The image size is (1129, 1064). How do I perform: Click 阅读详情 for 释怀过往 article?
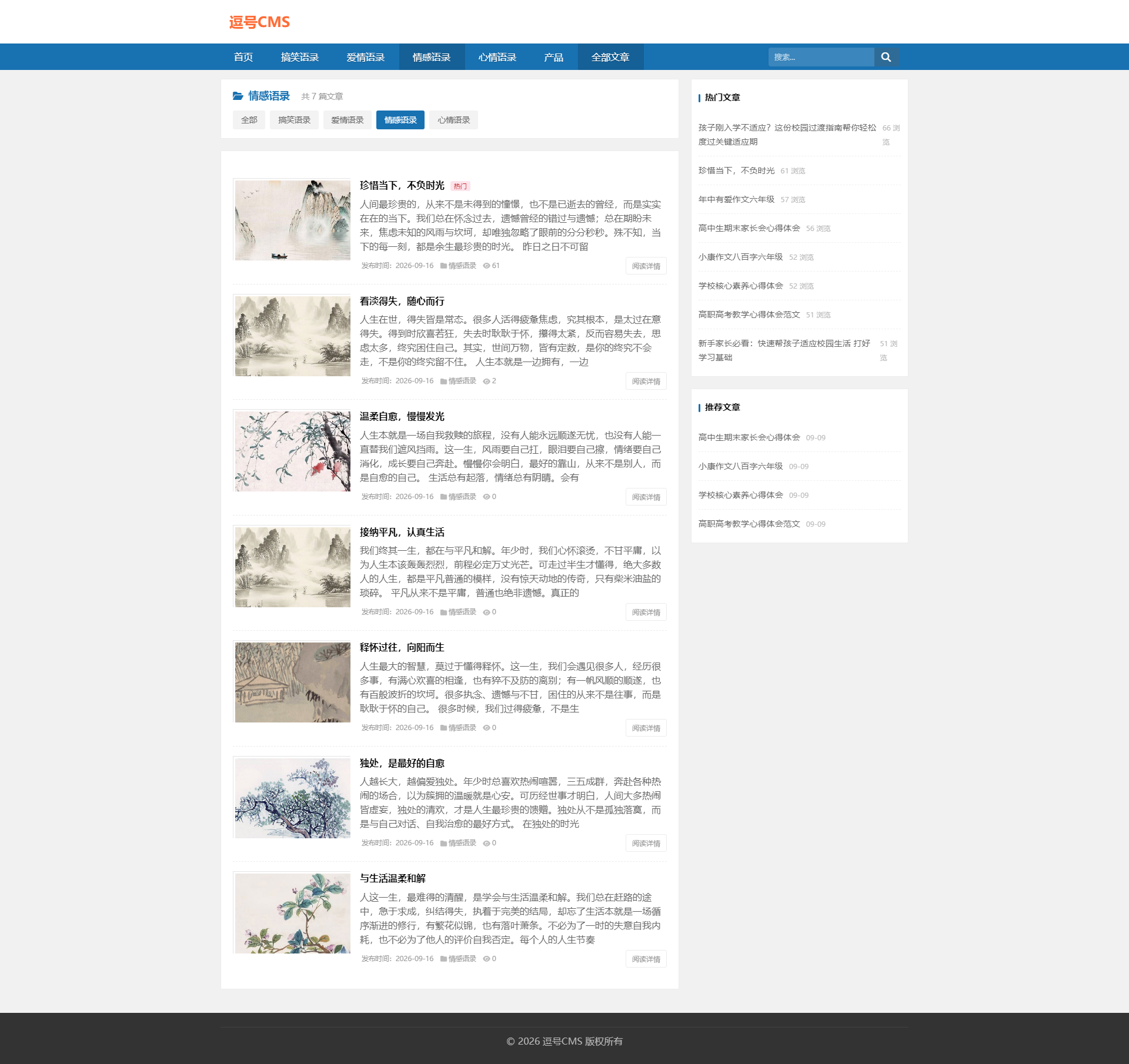pyautogui.click(x=646, y=728)
